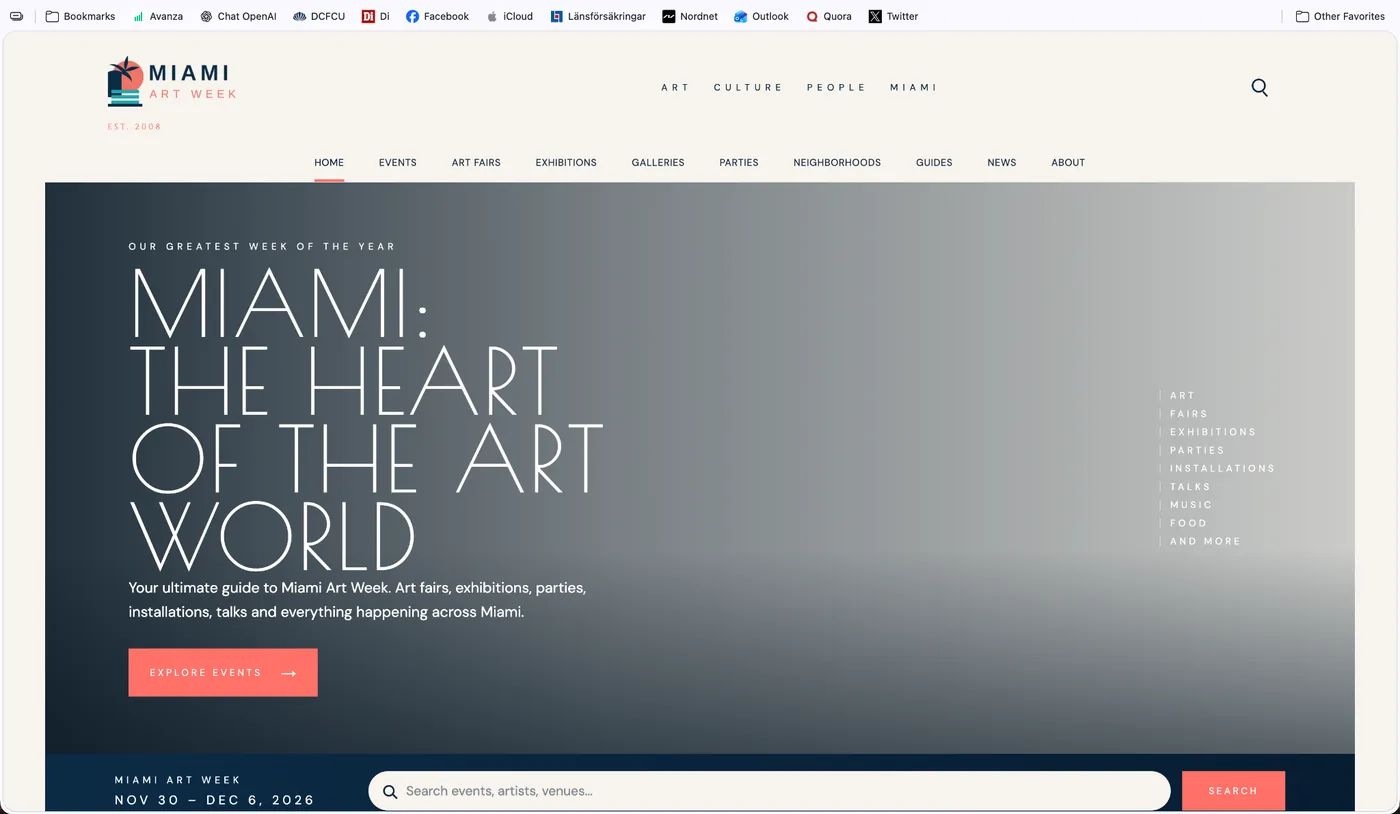Open the Chat OpenAI bookmark

pyautogui.click(x=238, y=16)
